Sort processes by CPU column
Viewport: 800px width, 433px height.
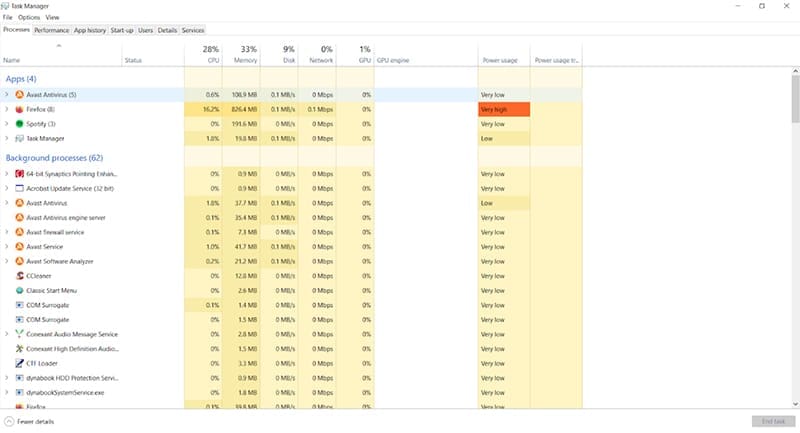(203, 54)
